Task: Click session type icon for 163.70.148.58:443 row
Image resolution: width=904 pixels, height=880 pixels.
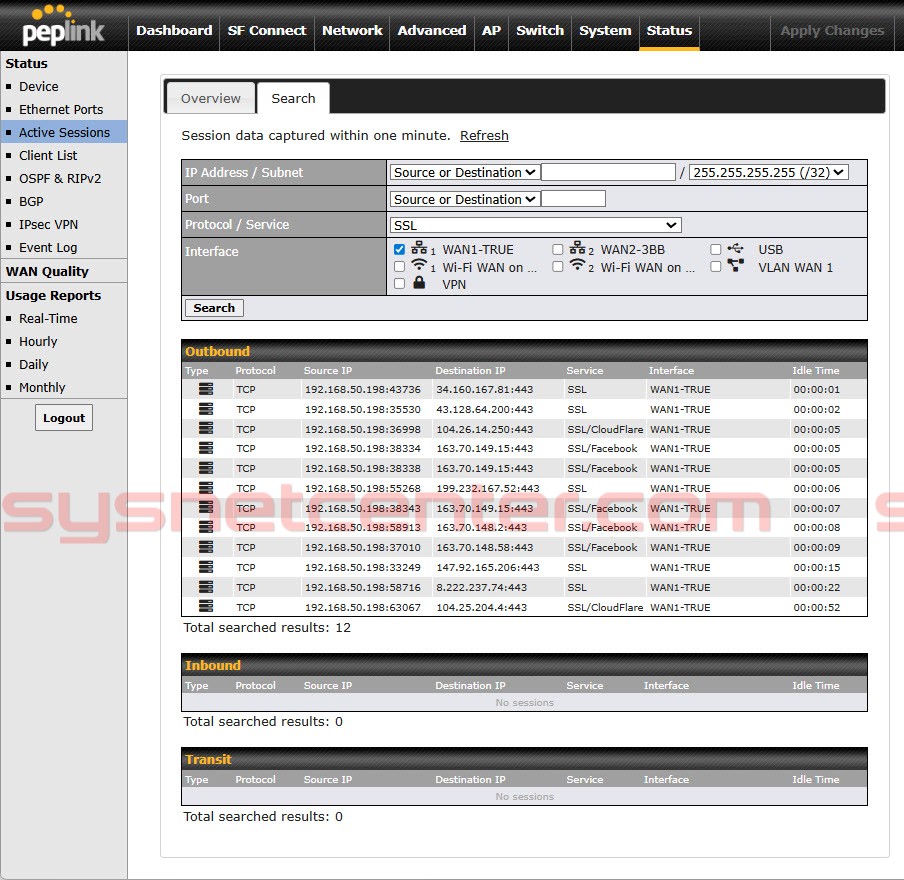Action: click(x=206, y=547)
